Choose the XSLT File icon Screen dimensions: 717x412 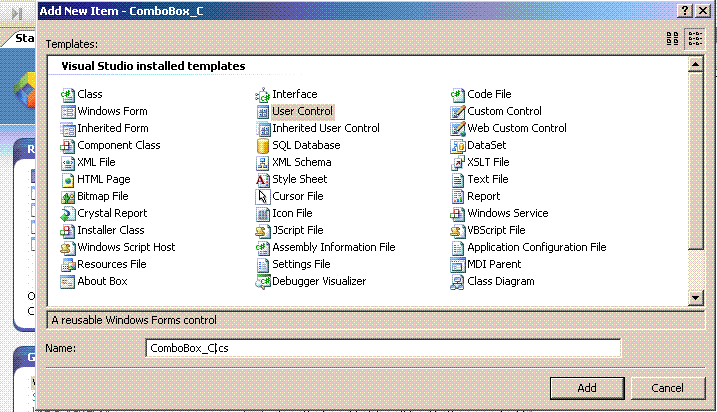[x=457, y=162]
